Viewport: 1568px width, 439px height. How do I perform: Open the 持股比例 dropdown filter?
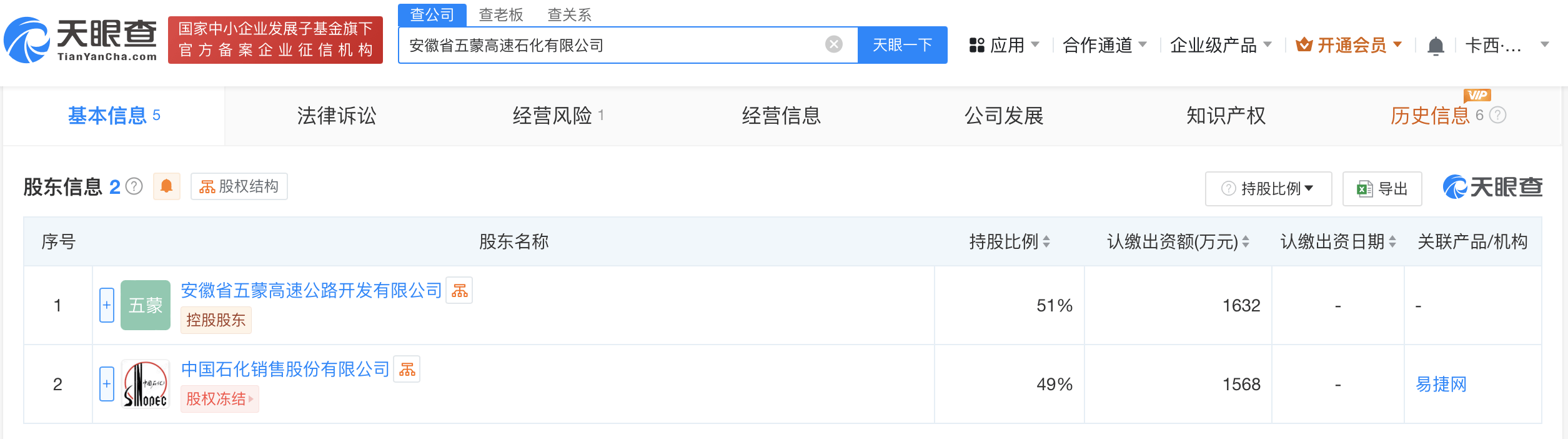point(1268,188)
